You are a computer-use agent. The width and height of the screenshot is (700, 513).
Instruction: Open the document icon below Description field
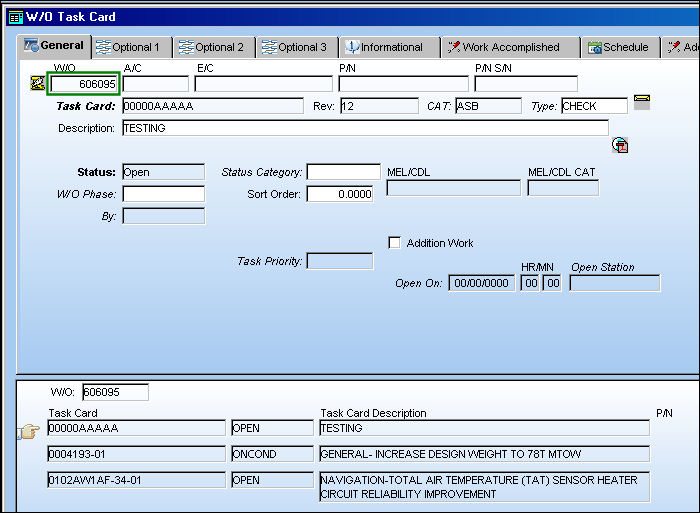coord(620,145)
